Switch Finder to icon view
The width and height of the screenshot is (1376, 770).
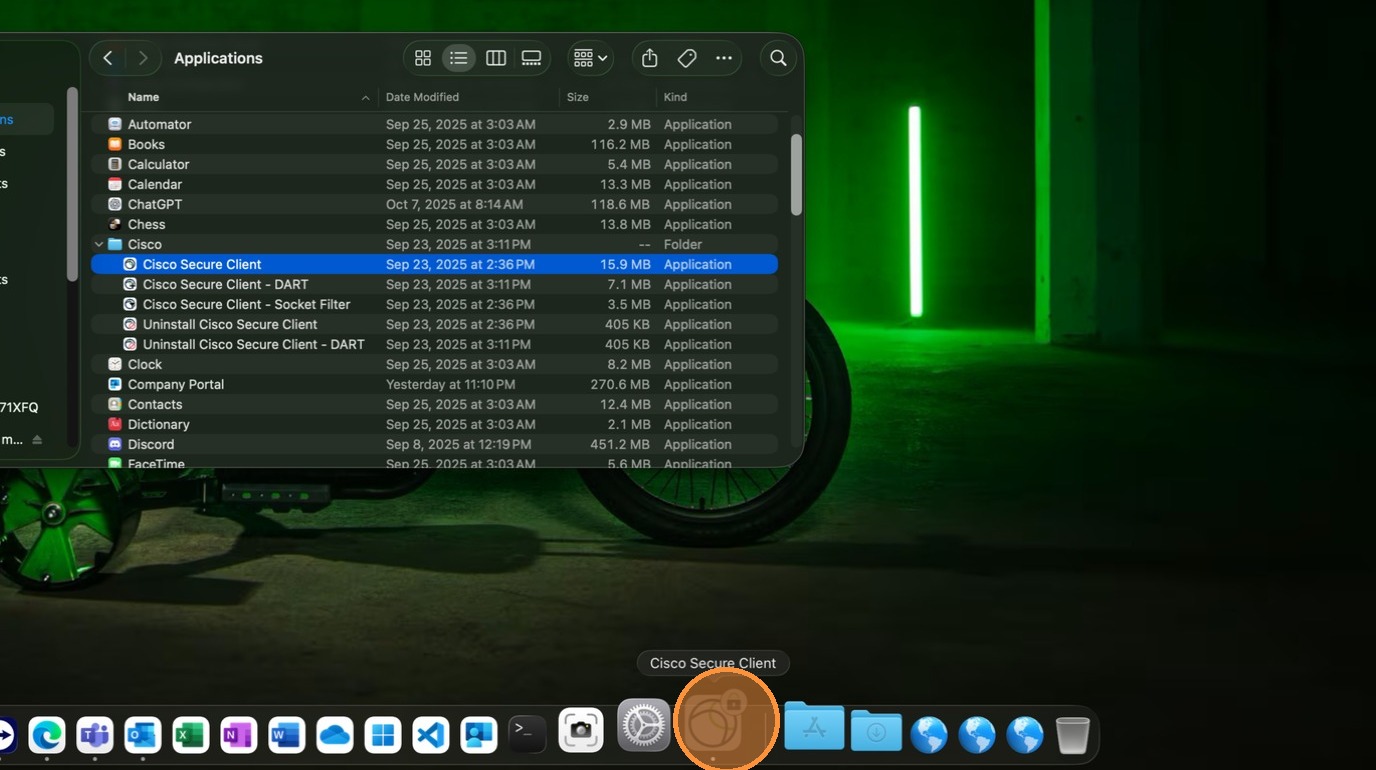click(x=423, y=58)
